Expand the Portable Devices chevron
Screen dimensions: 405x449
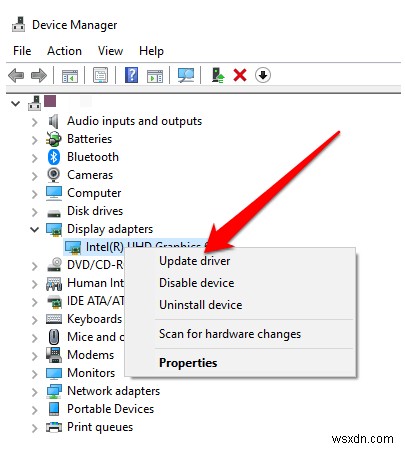pyautogui.click(x=35, y=410)
